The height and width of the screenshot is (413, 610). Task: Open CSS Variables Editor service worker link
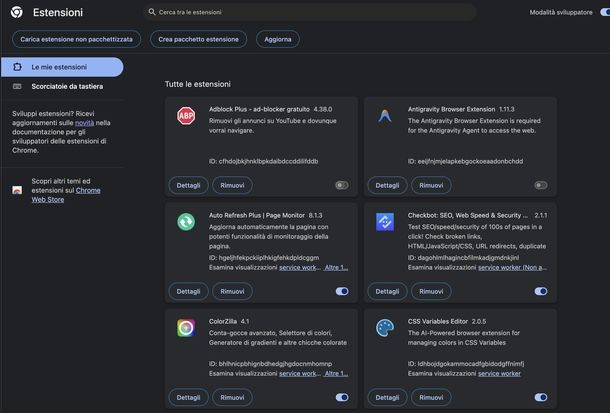click(499, 374)
